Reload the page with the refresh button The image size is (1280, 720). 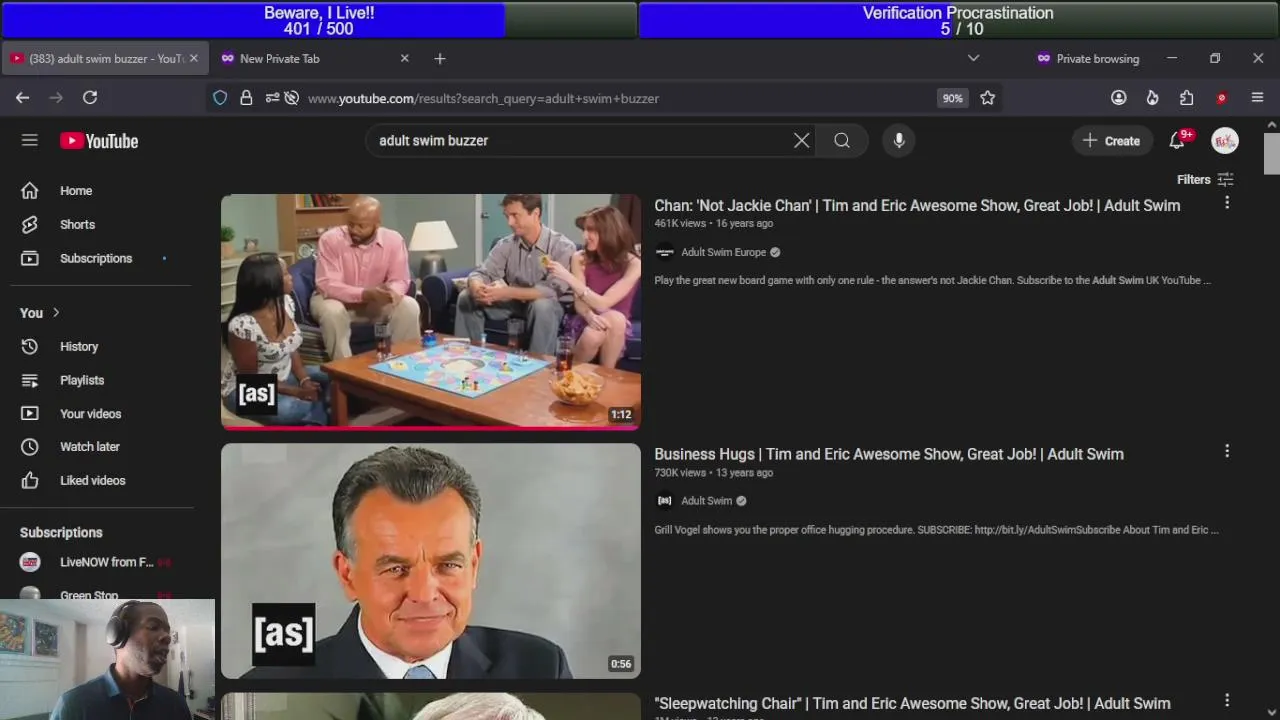(x=90, y=98)
